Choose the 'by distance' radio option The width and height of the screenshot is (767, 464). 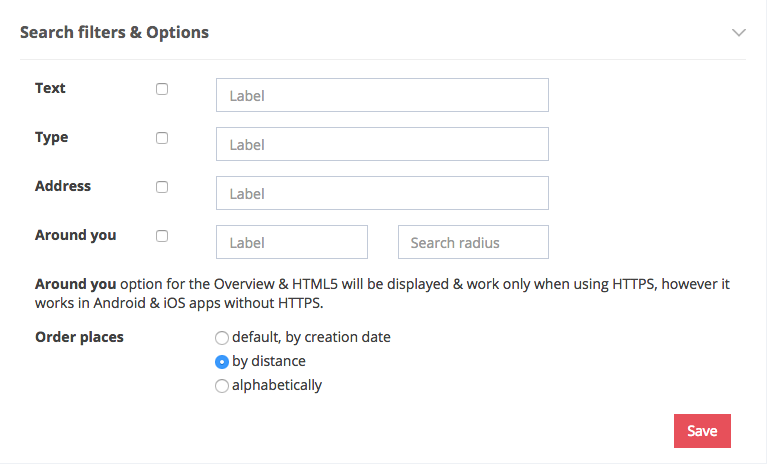click(222, 362)
